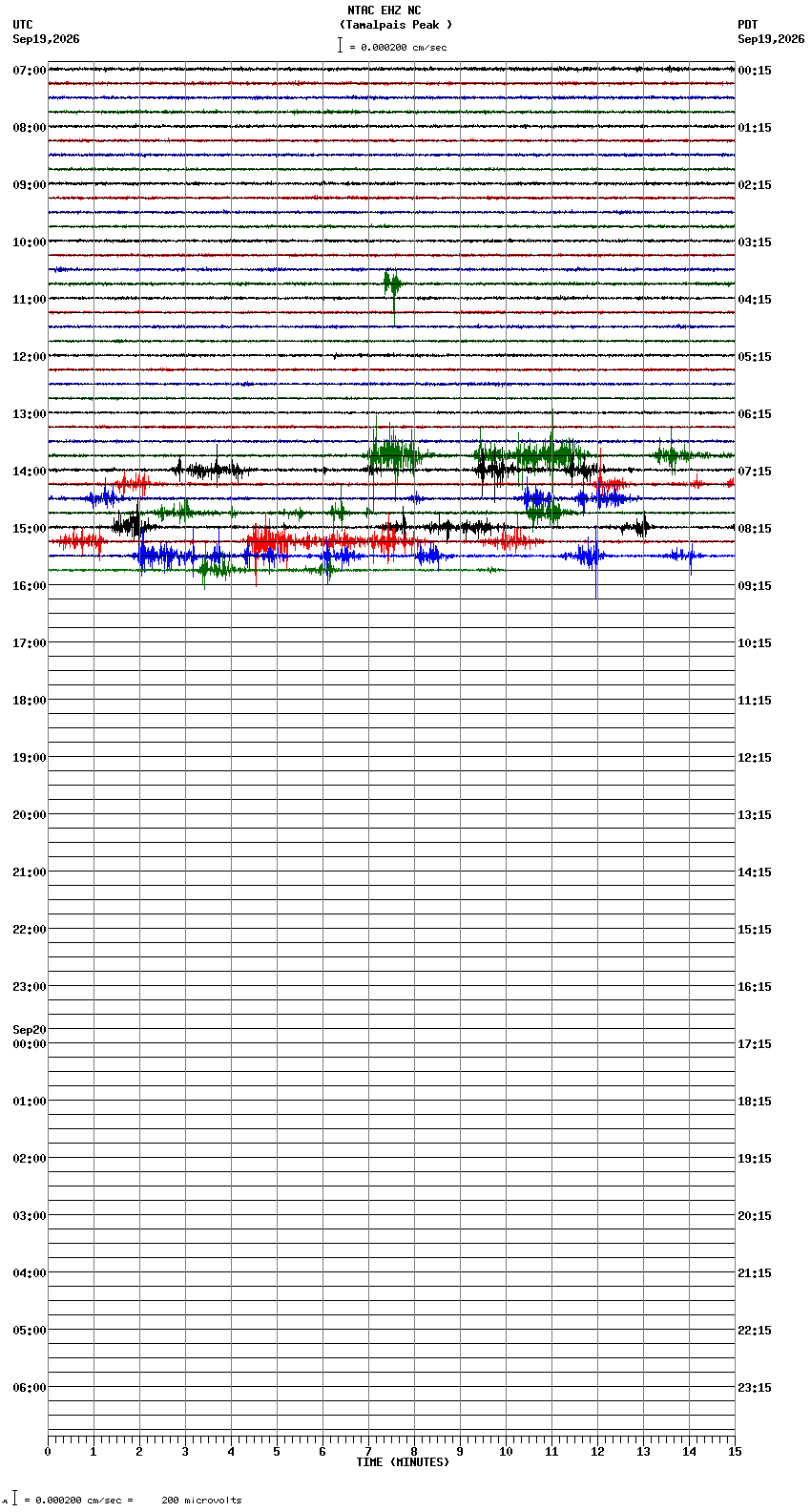
Task: Click the '09:00' UTC time label
Action: (x=30, y=185)
